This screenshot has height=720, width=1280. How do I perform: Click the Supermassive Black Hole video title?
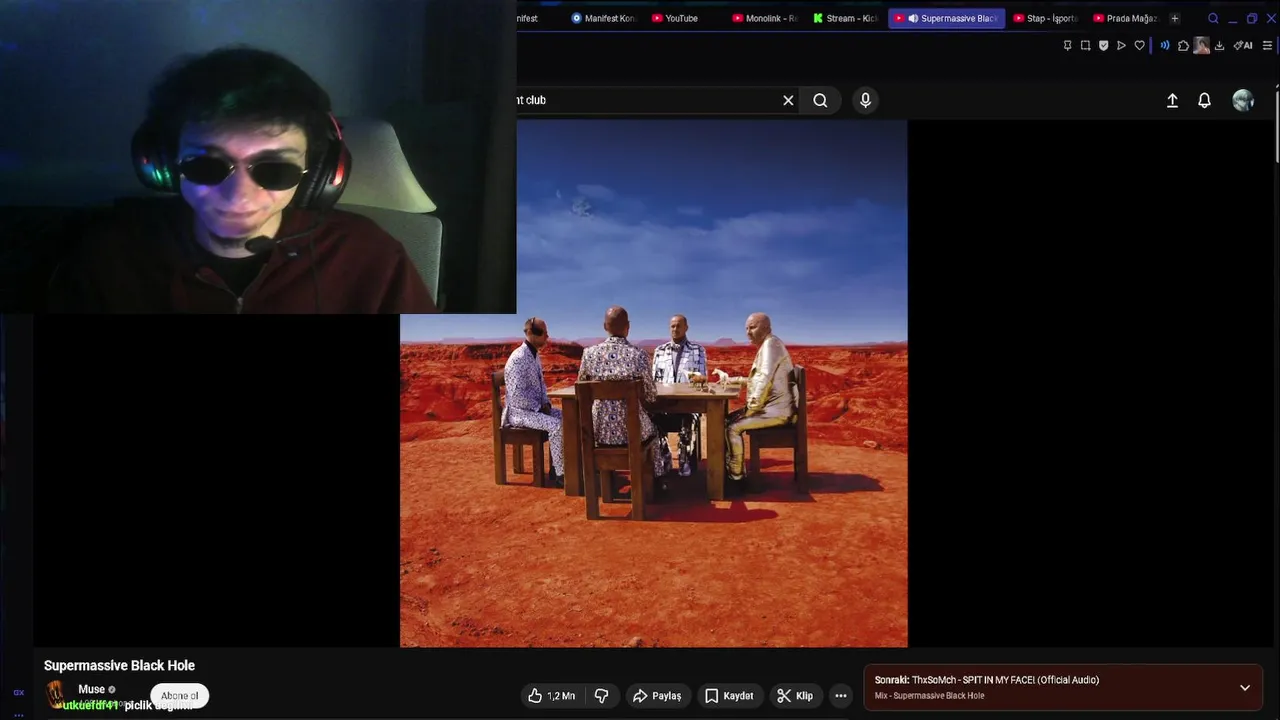tap(119, 665)
